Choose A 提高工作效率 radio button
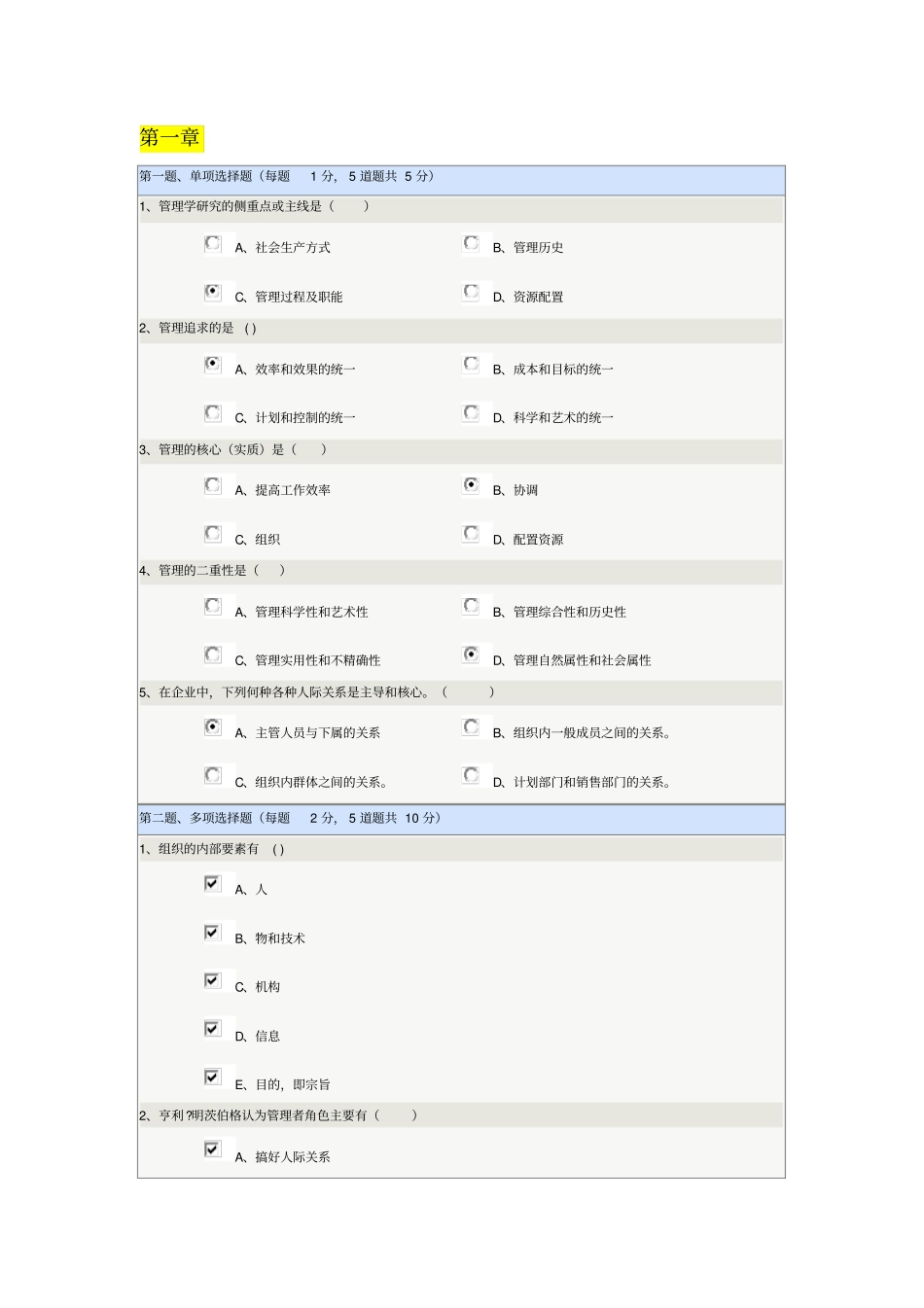This screenshot has width=924, height=1308. [x=213, y=484]
